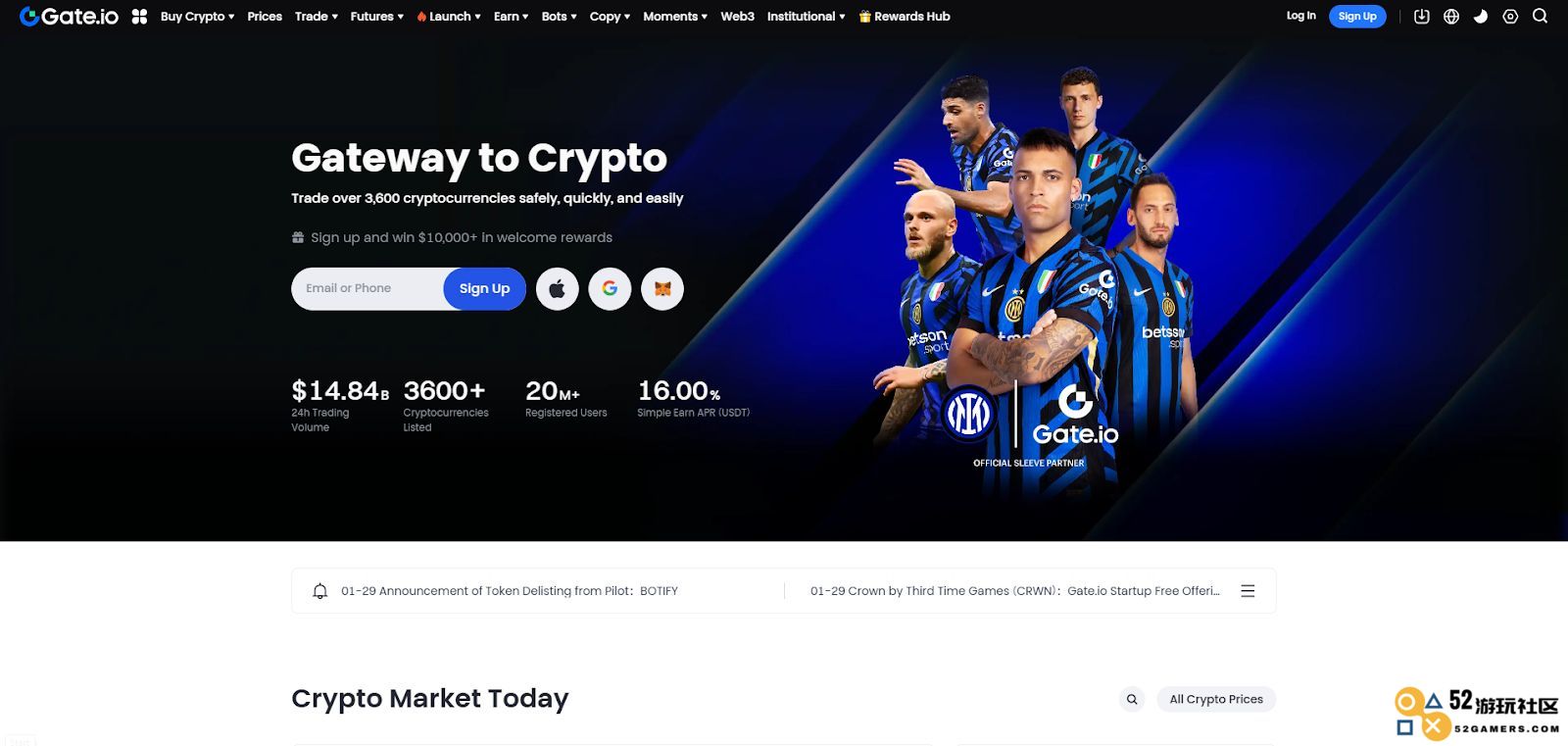Click the Log In link
Image resolution: width=1568 pixels, height=746 pixels.
(x=1300, y=16)
